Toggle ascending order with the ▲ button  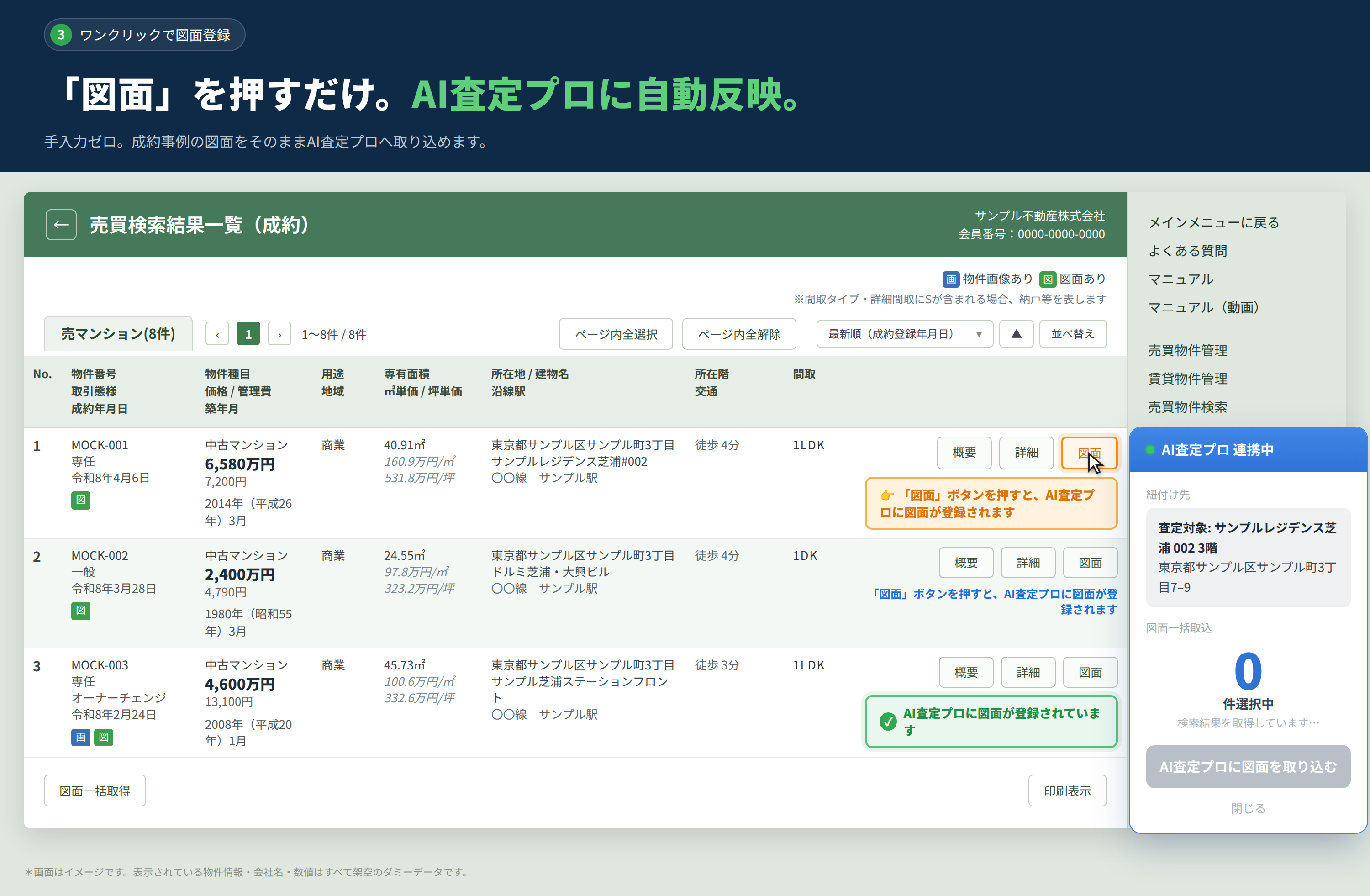(1016, 334)
